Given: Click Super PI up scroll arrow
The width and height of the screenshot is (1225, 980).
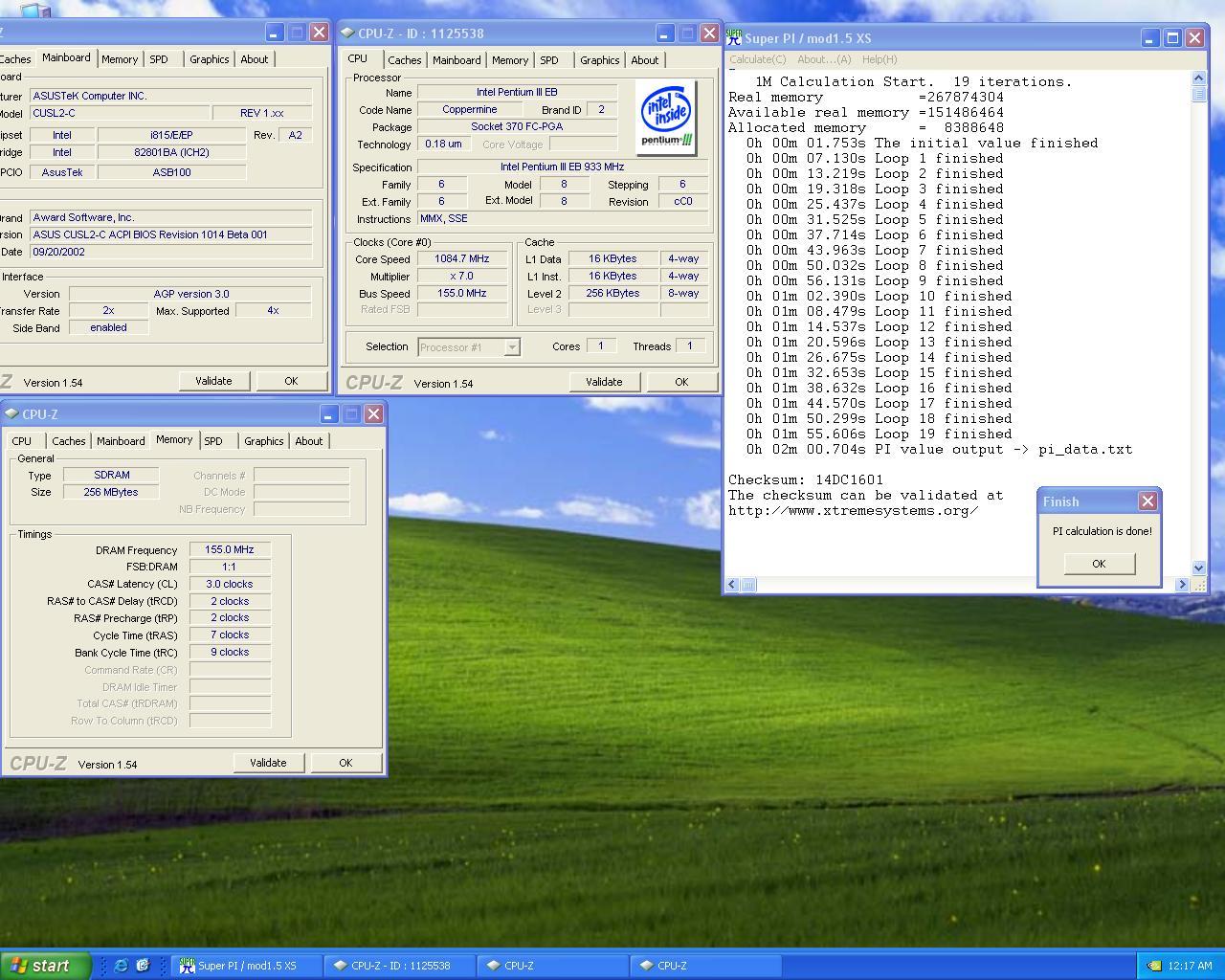Looking at the screenshot, I should tap(1199, 78).
